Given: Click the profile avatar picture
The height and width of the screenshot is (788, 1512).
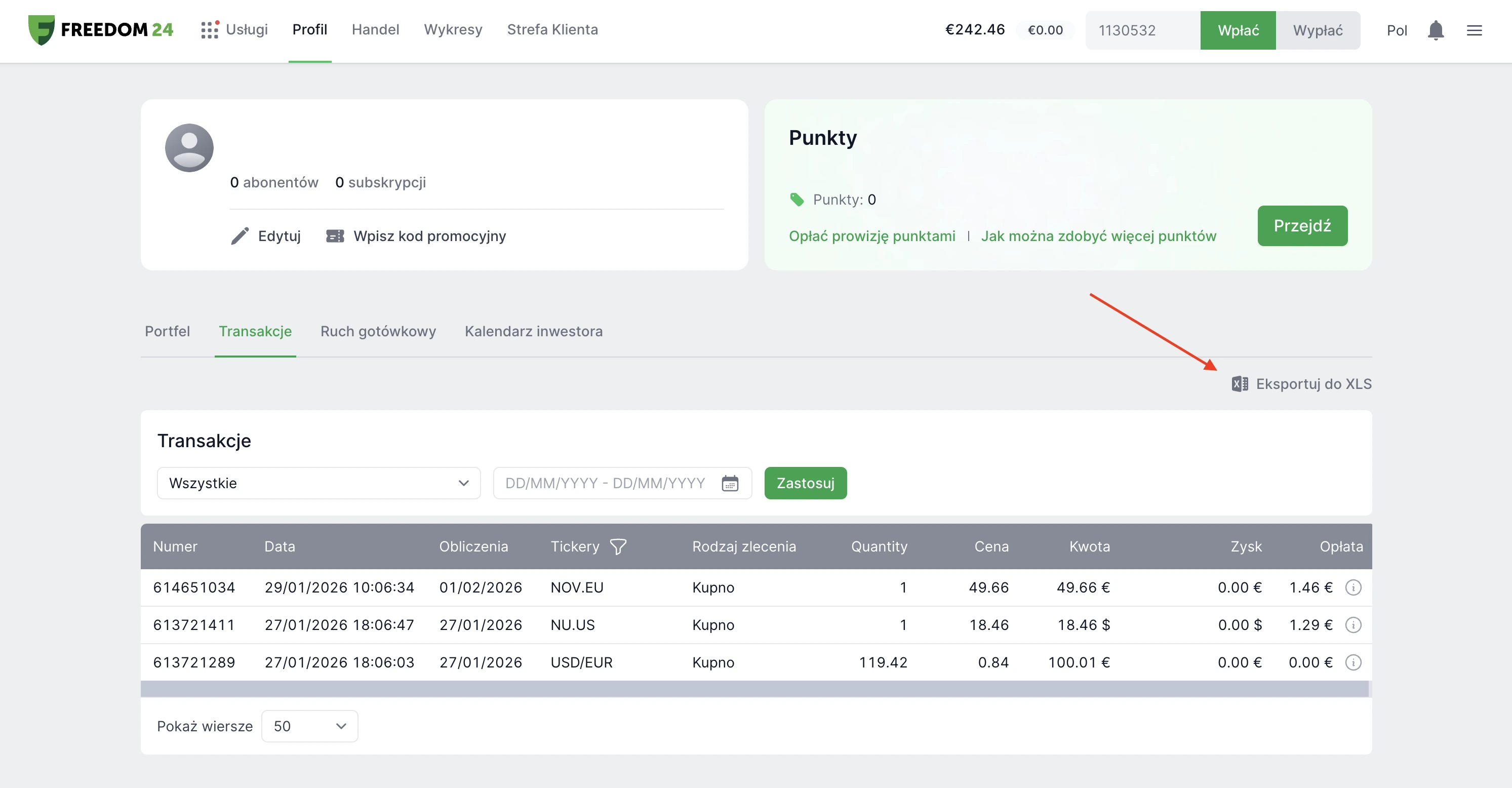Looking at the screenshot, I should point(189,147).
